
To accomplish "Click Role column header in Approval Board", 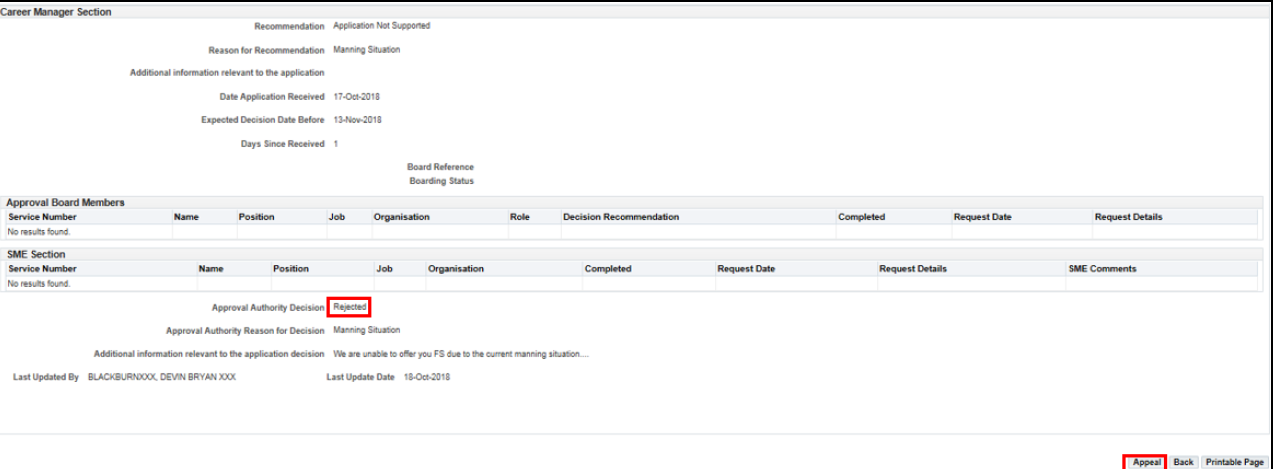I will click(x=519, y=217).
